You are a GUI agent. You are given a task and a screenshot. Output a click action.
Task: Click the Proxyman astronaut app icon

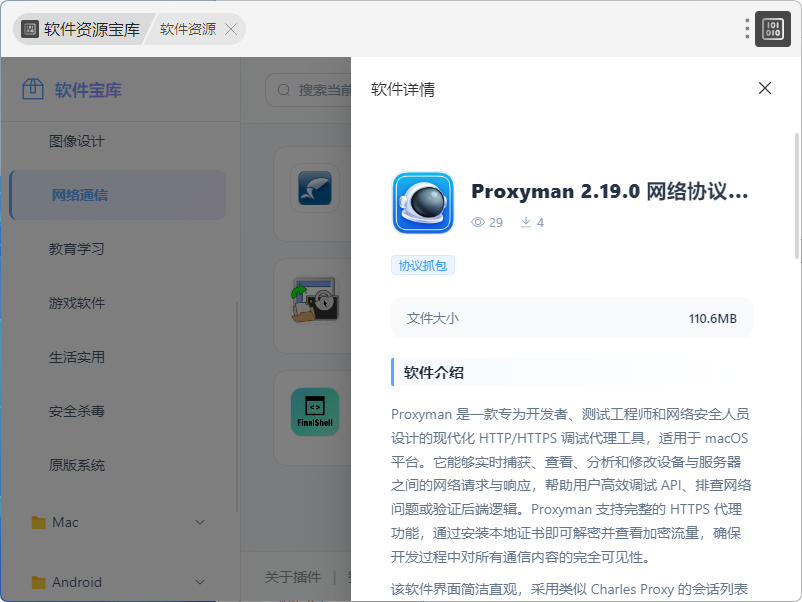click(422, 203)
